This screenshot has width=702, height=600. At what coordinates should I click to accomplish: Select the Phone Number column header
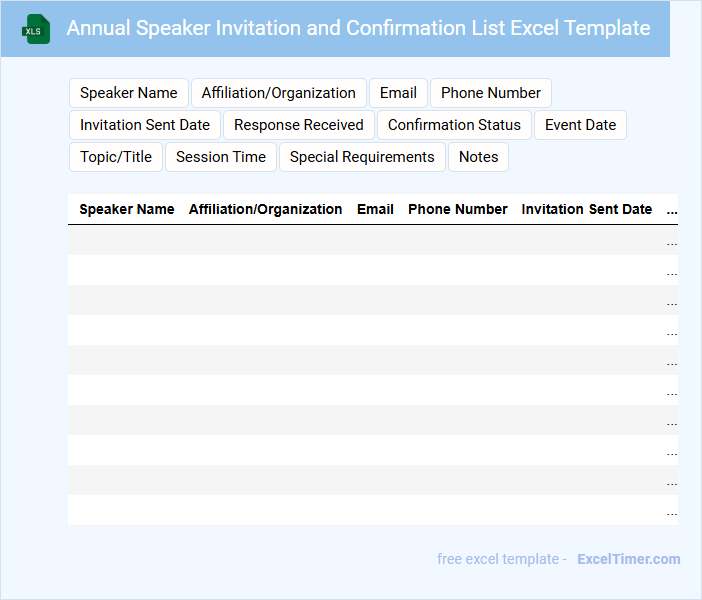[458, 210]
